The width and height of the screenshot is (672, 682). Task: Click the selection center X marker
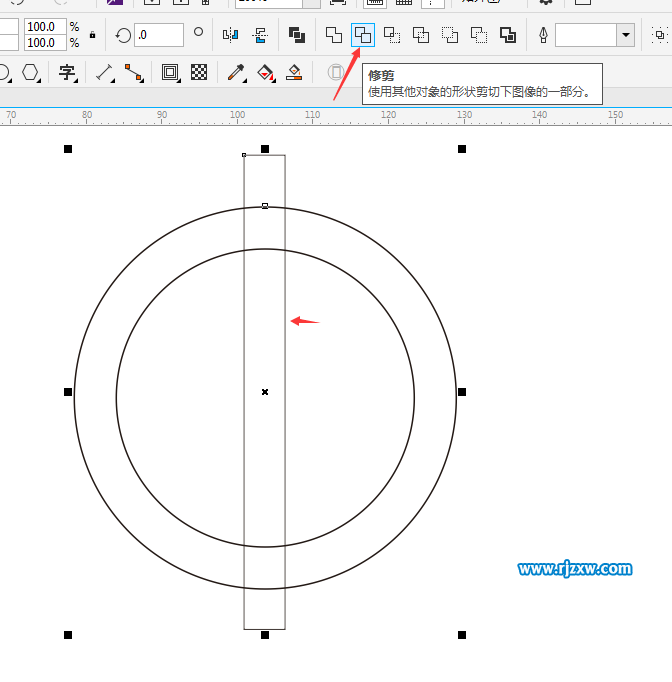click(x=265, y=392)
